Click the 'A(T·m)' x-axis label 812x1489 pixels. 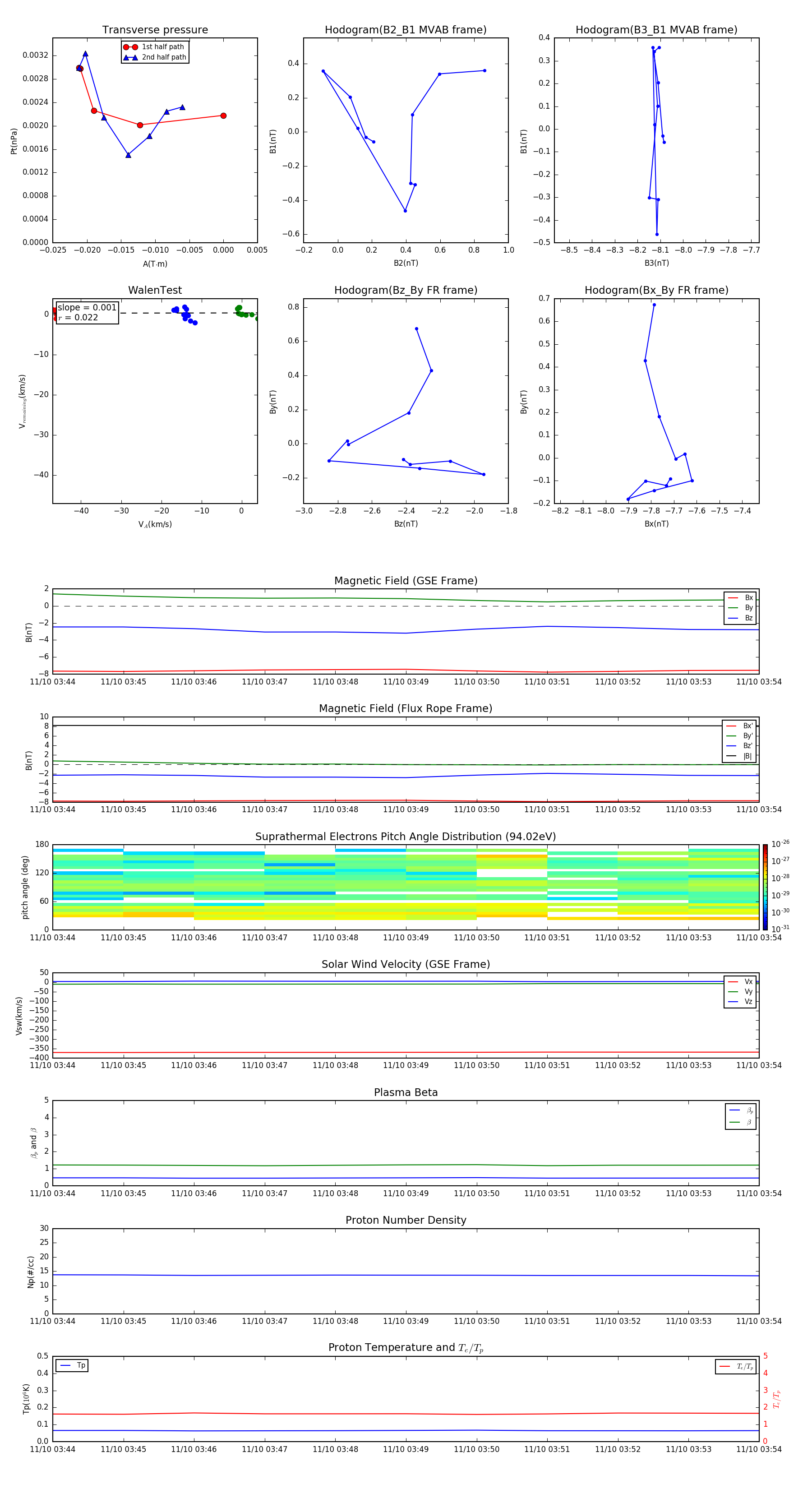coord(155,264)
